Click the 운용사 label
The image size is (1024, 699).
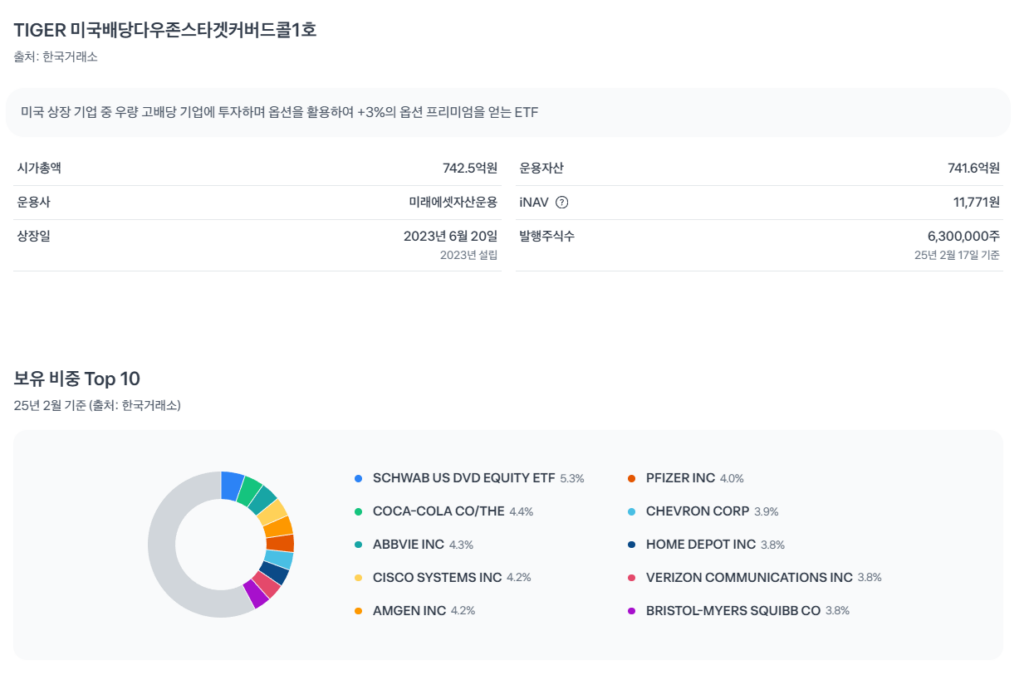point(33,202)
